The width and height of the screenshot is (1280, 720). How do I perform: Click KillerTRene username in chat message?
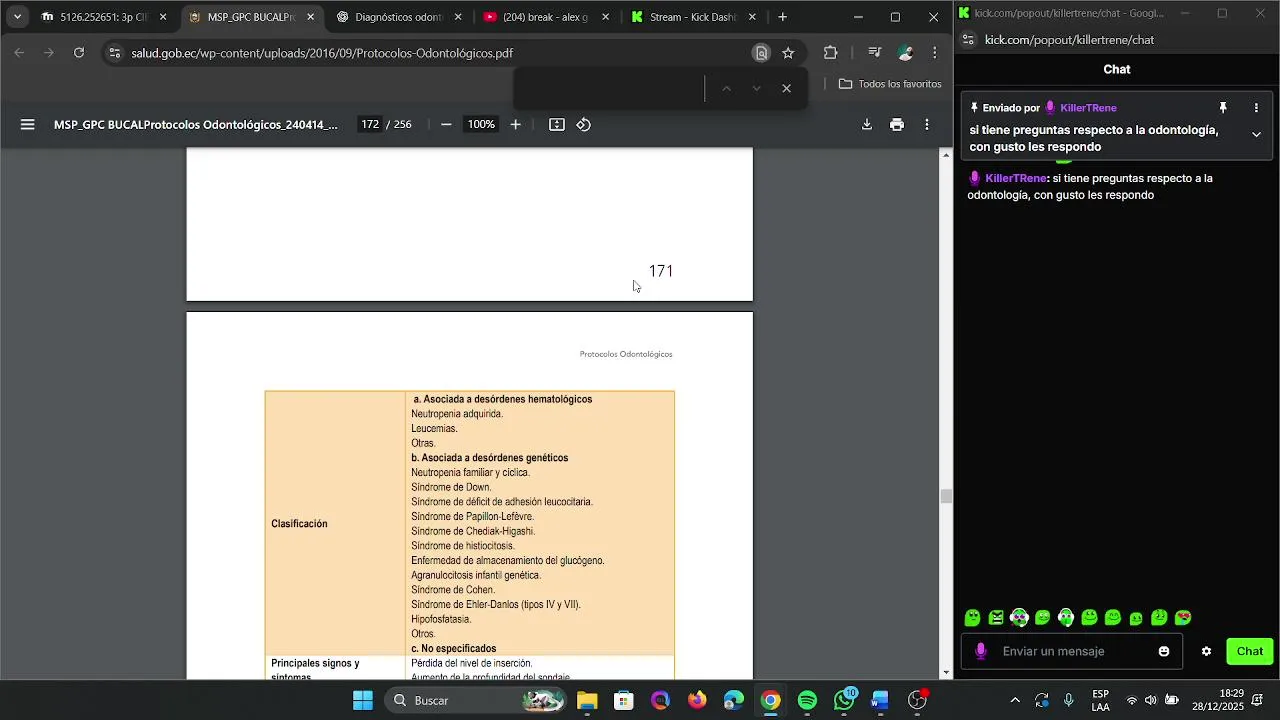(x=1016, y=178)
